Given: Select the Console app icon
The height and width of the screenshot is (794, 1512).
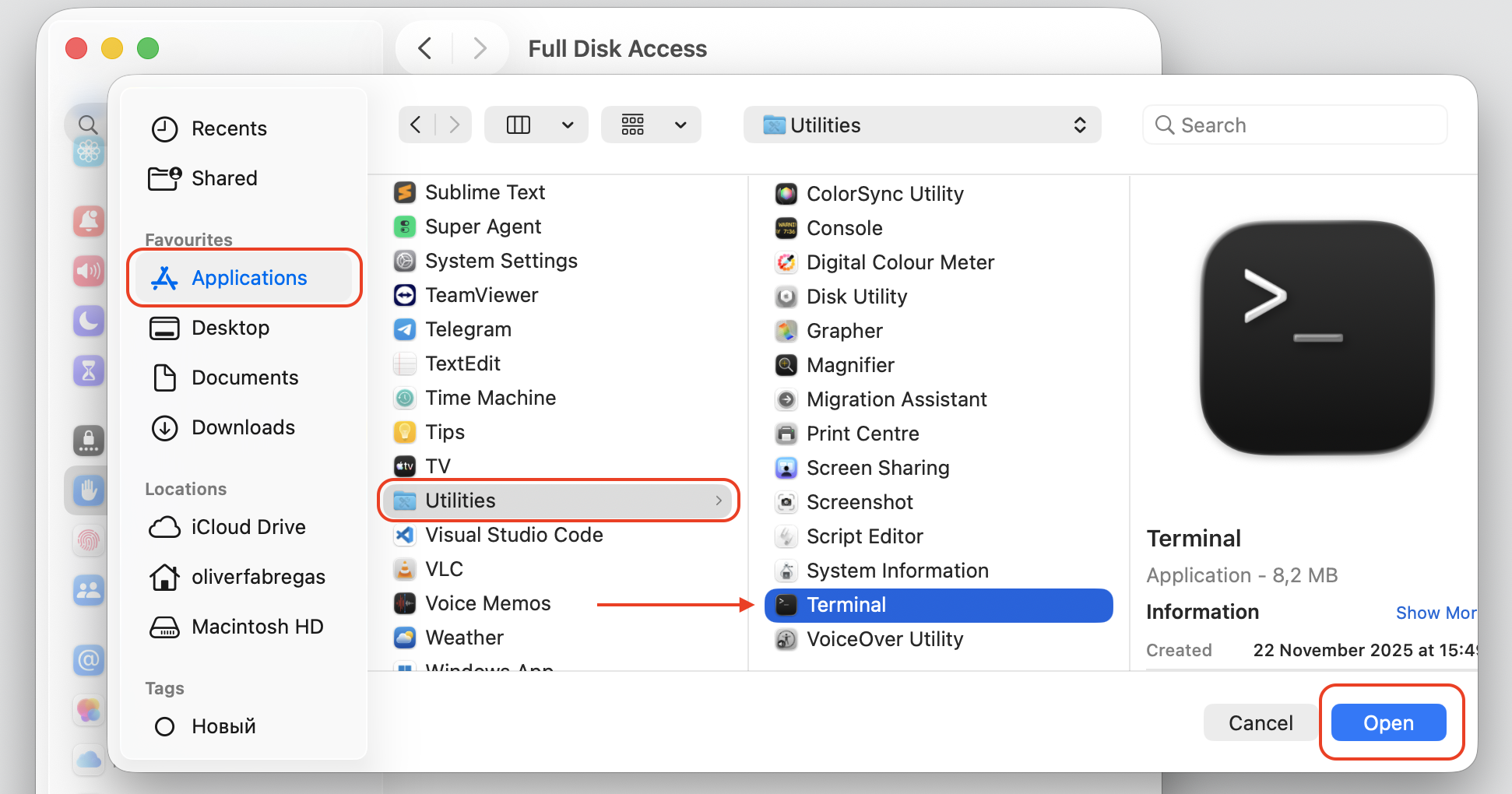Looking at the screenshot, I should click(x=786, y=228).
